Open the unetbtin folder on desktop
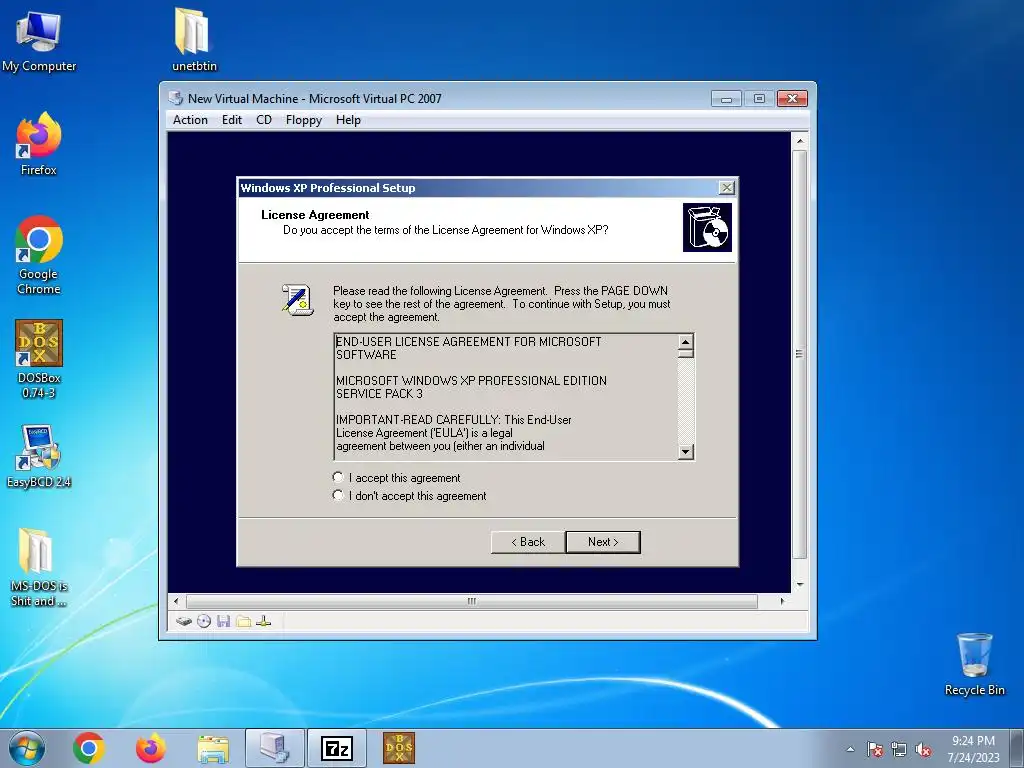 (194, 39)
